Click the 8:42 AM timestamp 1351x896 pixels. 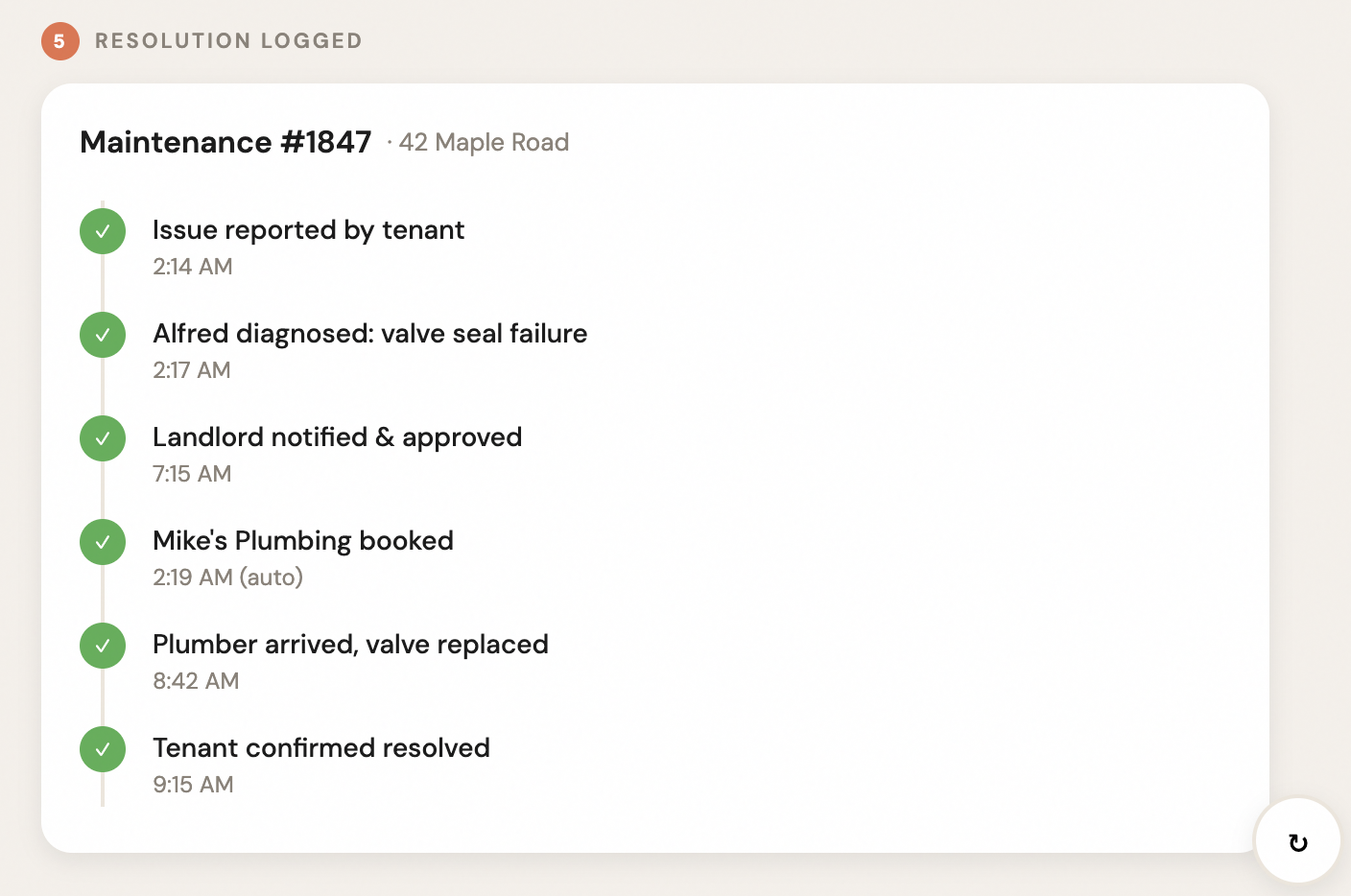[196, 681]
